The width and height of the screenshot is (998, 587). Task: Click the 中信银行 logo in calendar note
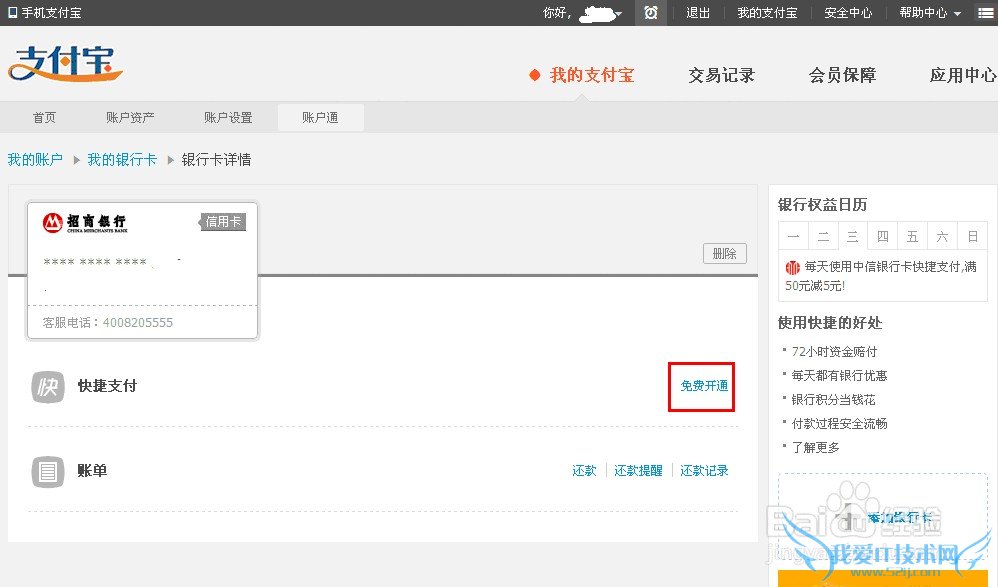click(x=792, y=267)
